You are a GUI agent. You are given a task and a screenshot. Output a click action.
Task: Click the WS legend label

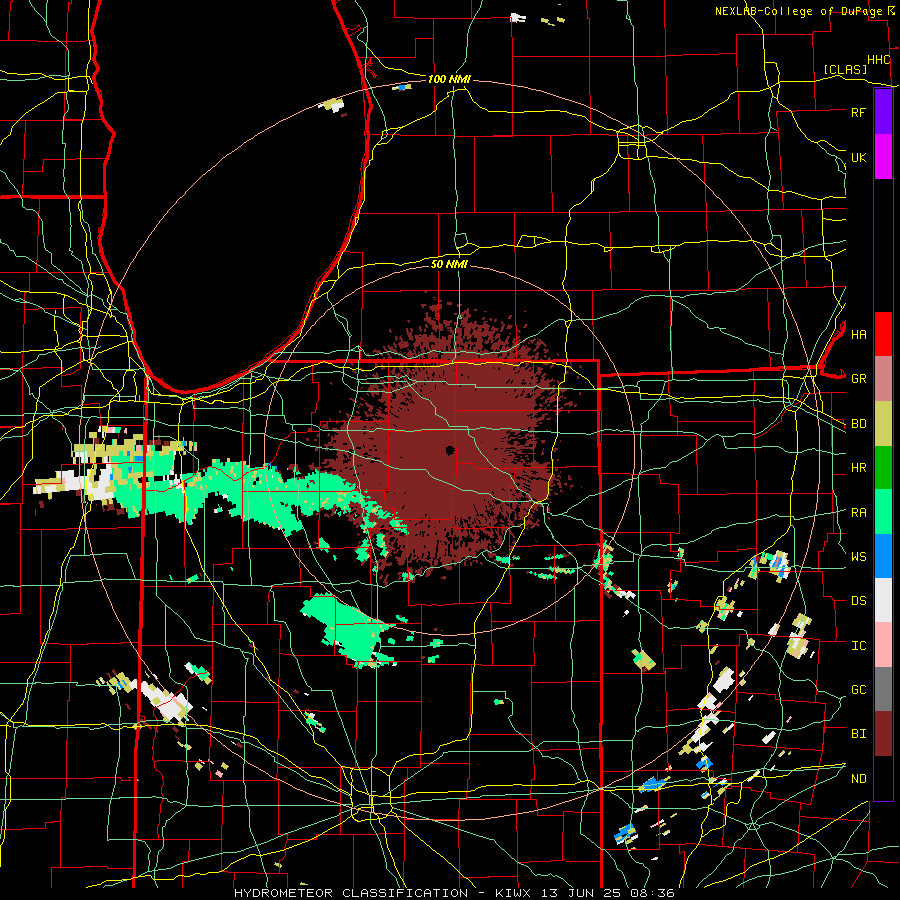(x=858, y=557)
